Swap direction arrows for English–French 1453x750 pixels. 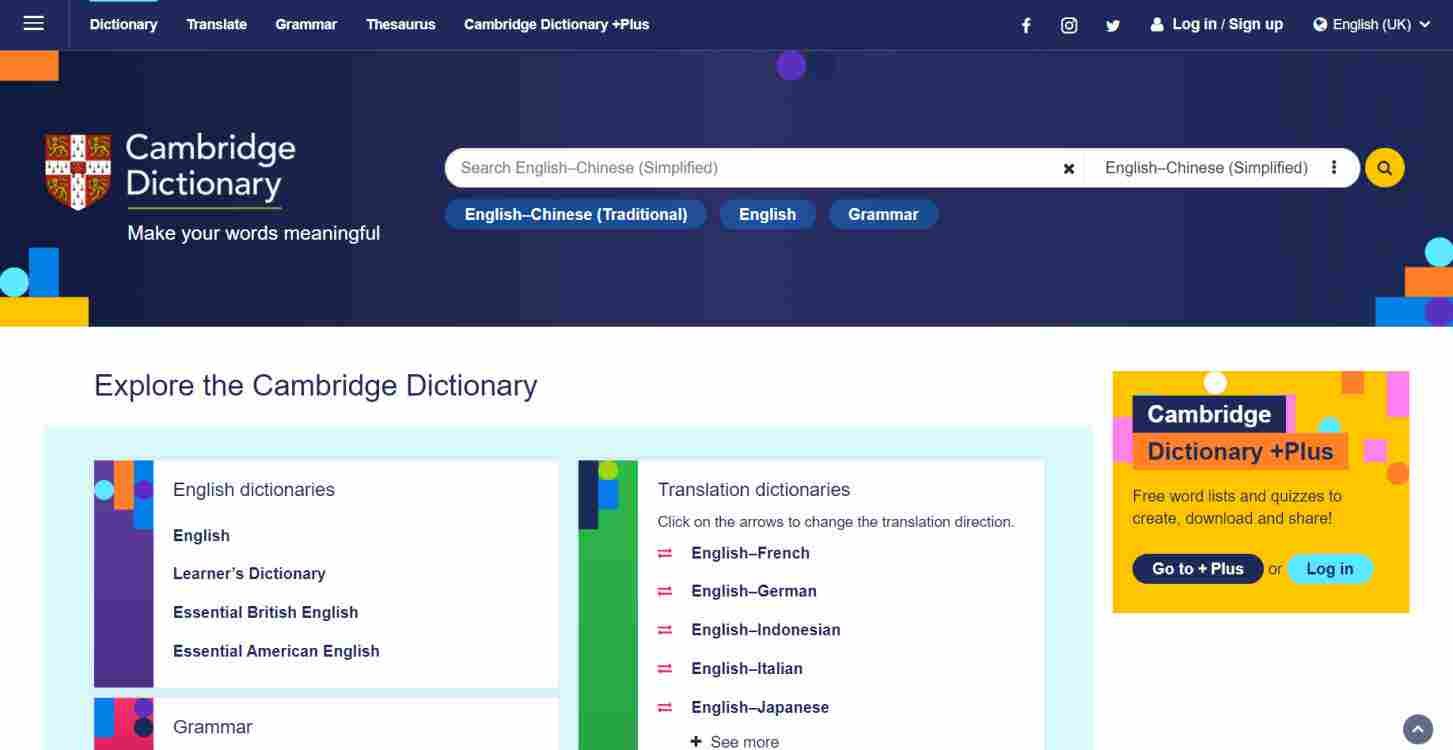click(665, 553)
